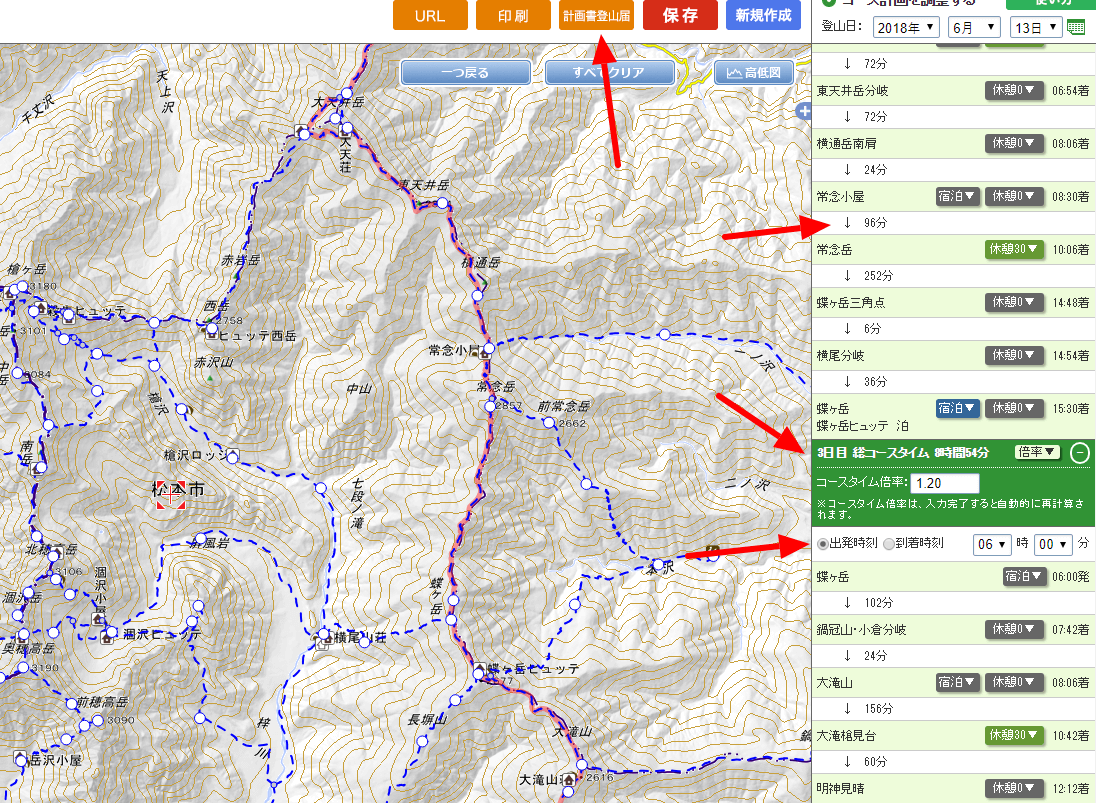Click the red 保存 save button

(680, 15)
